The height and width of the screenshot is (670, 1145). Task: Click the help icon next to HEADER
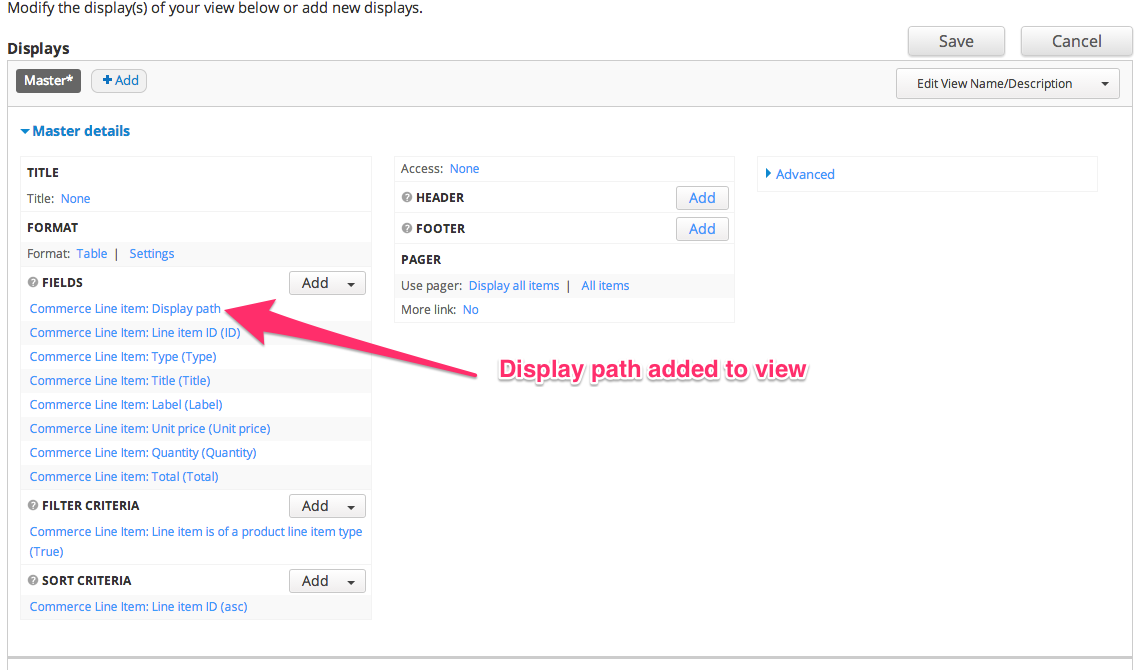click(404, 197)
